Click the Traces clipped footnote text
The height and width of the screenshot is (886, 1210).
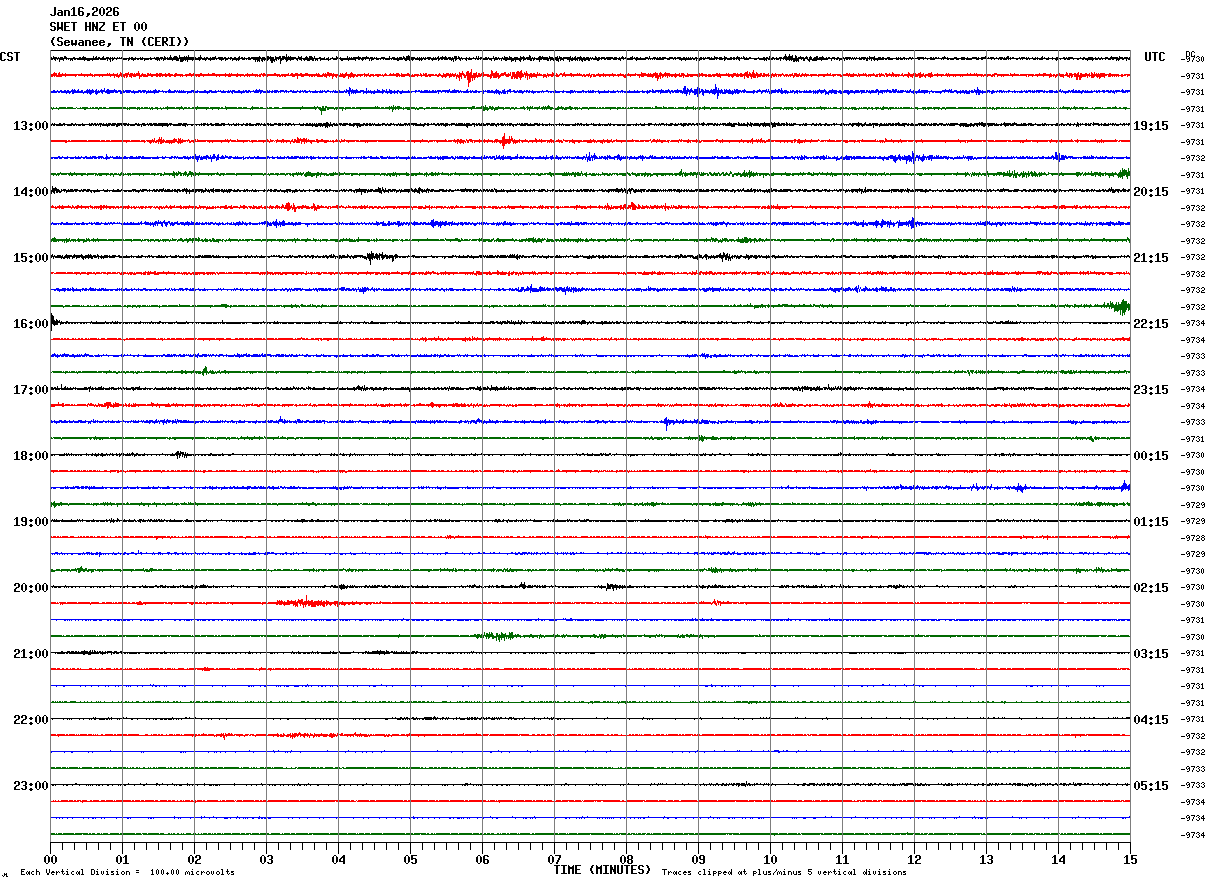[x=784, y=873]
